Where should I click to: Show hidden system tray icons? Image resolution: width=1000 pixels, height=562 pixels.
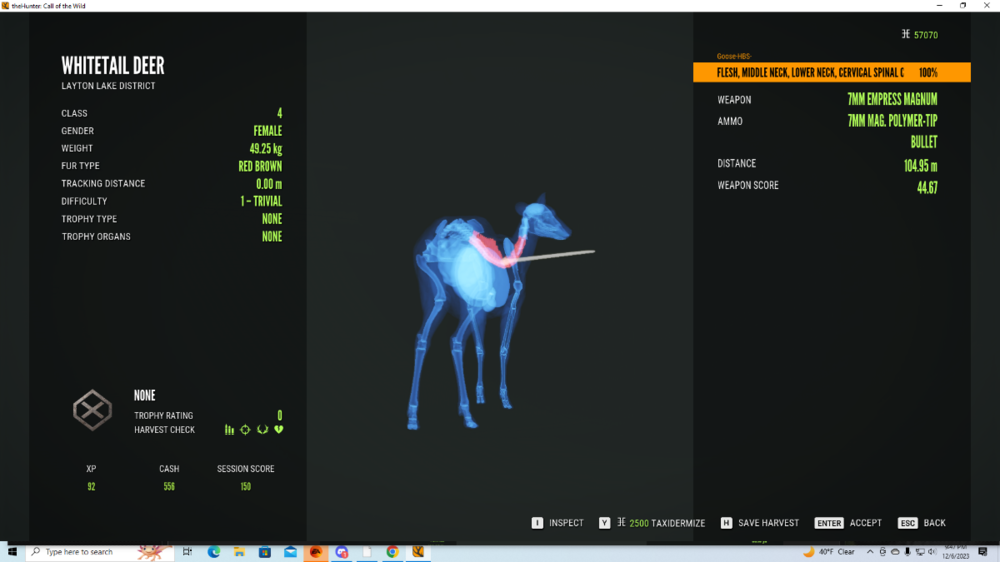(x=871, y=552)
